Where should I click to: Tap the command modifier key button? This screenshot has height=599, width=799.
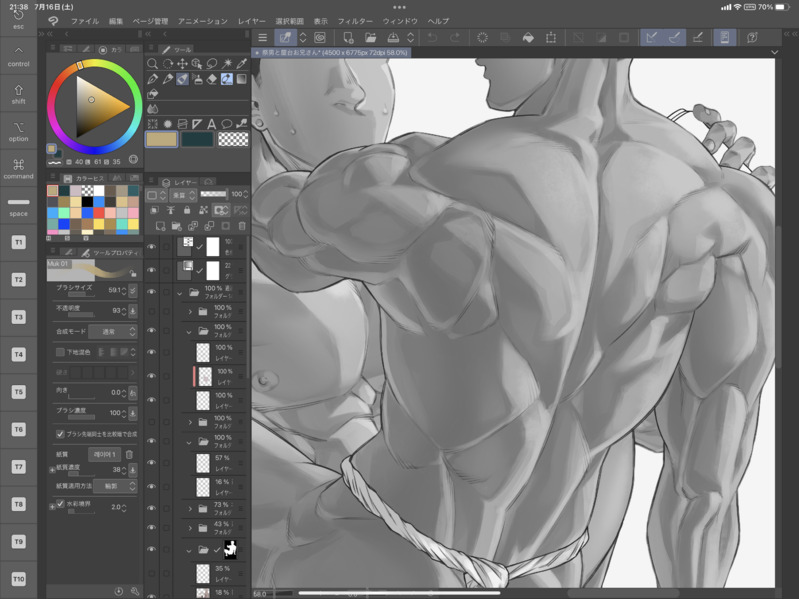click(x=18, y=169)
